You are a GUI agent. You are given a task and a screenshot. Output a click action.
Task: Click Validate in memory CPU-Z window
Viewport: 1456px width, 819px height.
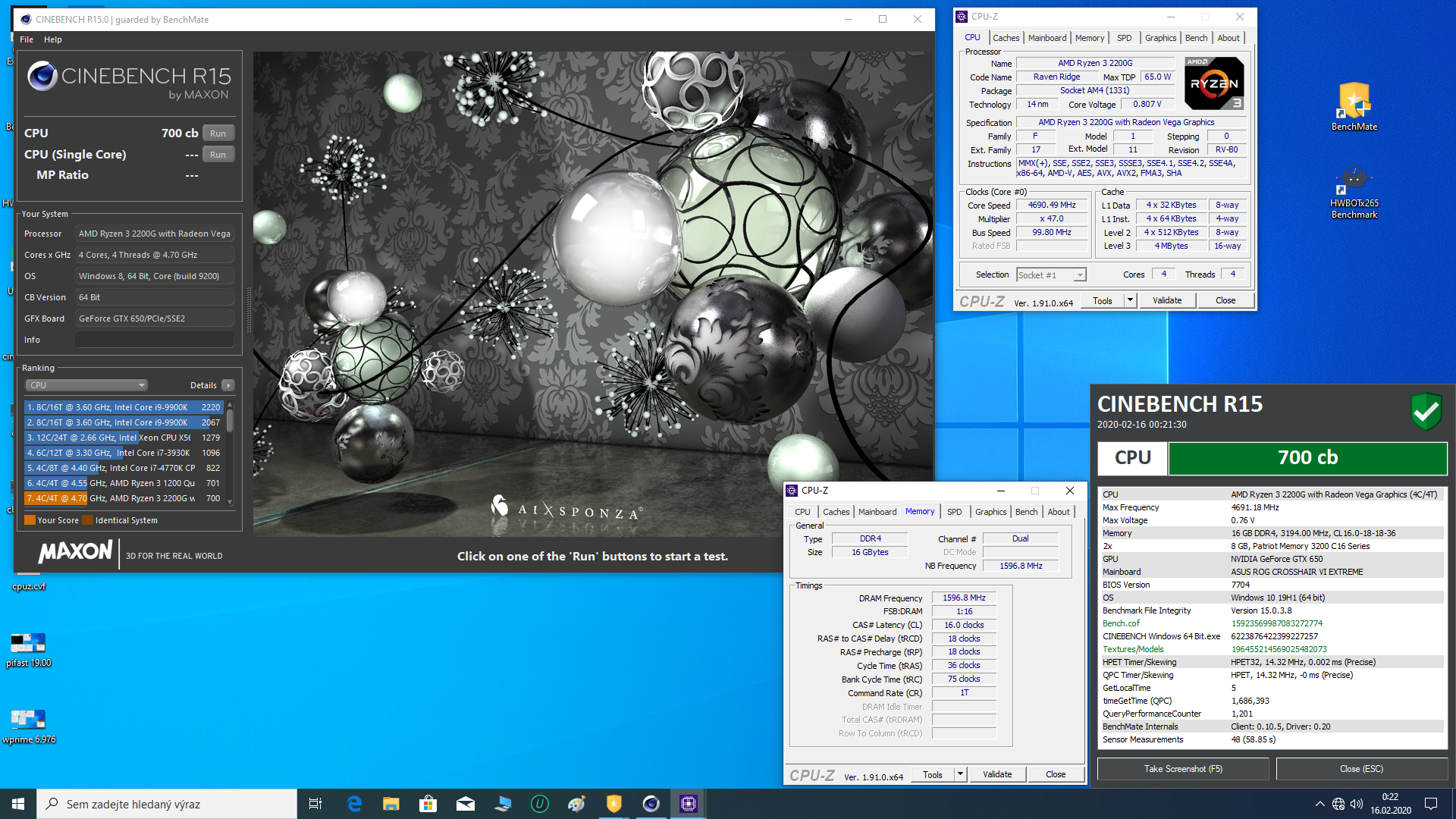(997, 774)
